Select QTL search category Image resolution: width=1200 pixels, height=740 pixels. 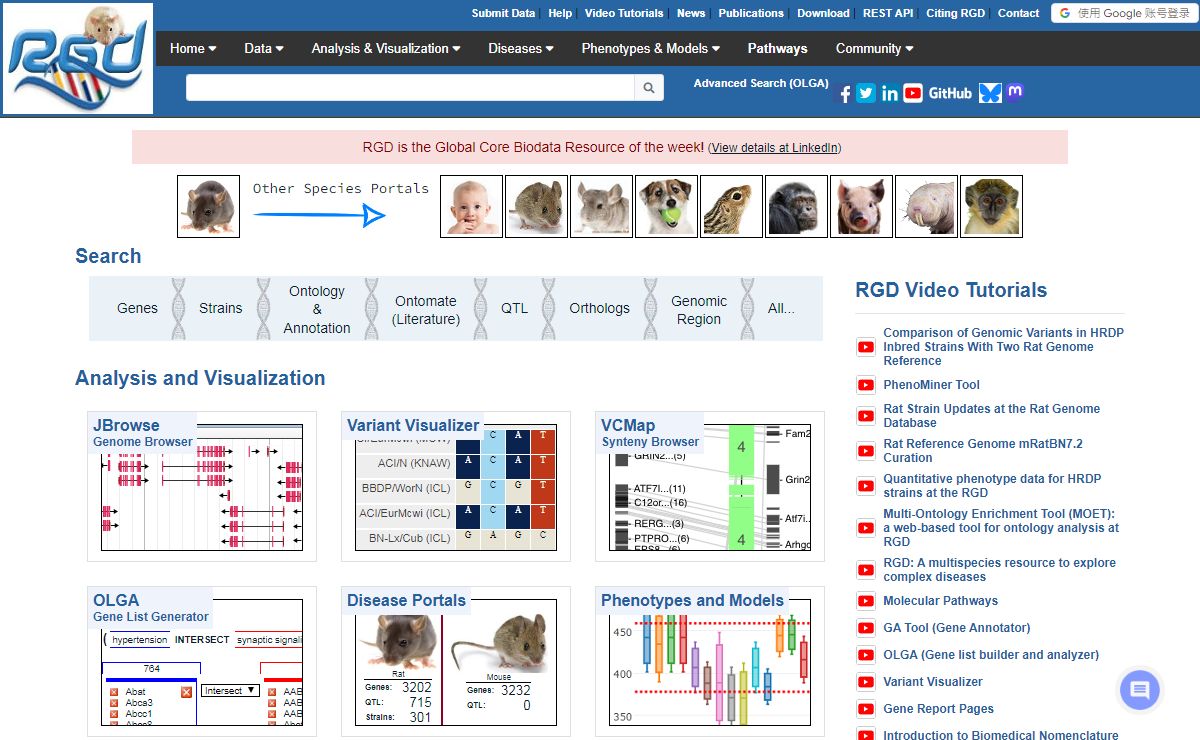coord(514,308)
